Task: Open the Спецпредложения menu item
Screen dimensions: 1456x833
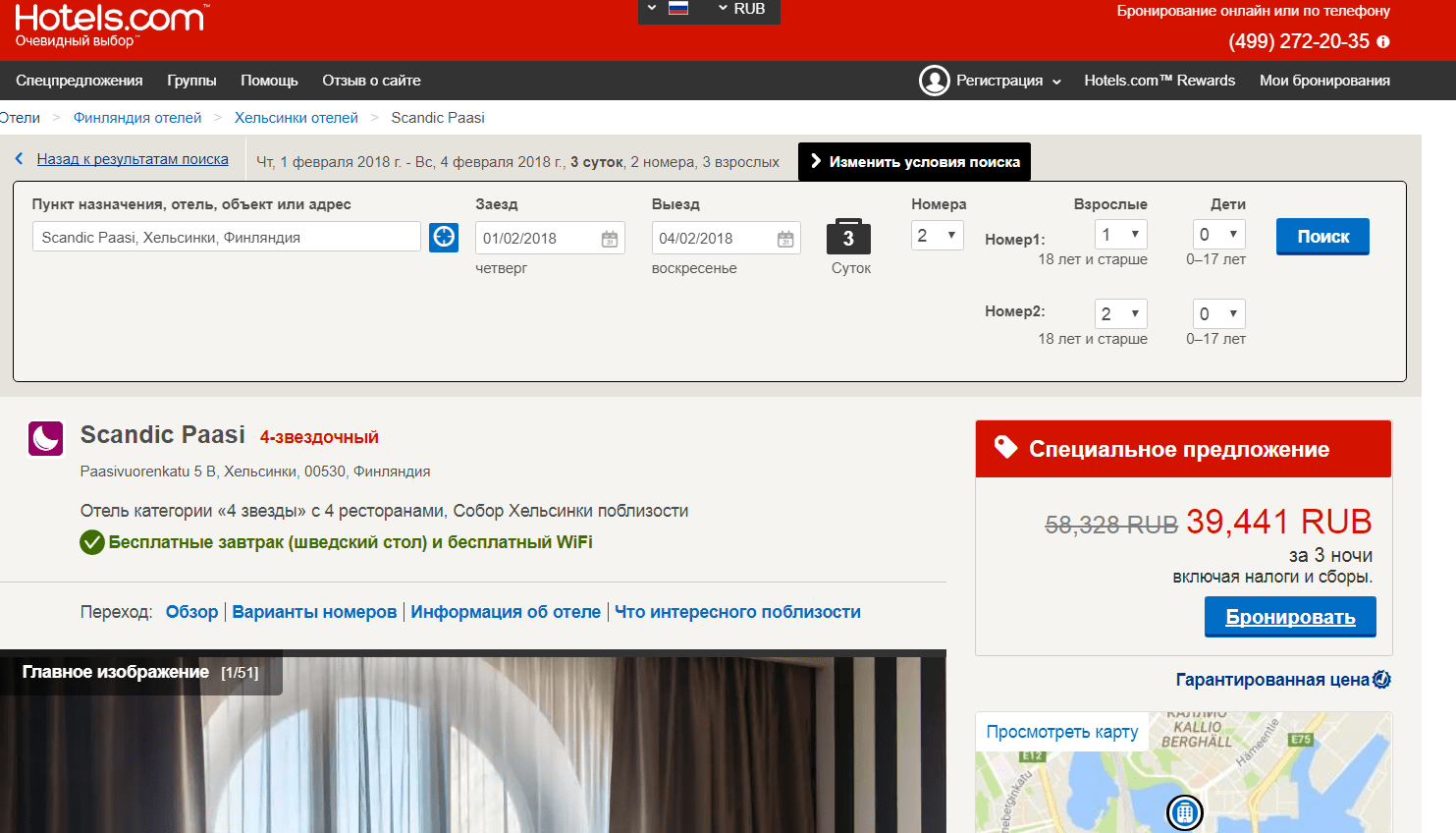Action: (80, 81)
